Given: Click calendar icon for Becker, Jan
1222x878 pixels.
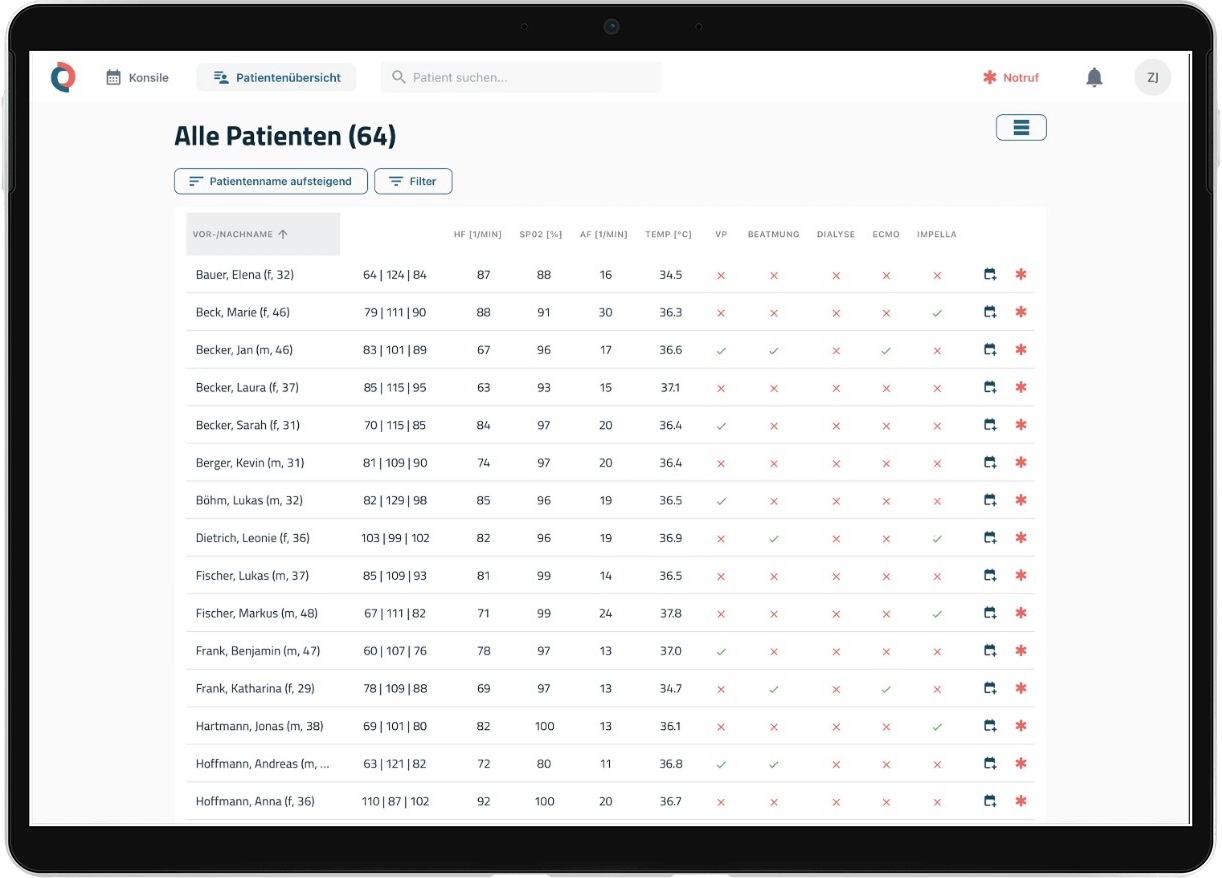Looking at the screenshot, I should coord(990,350).
